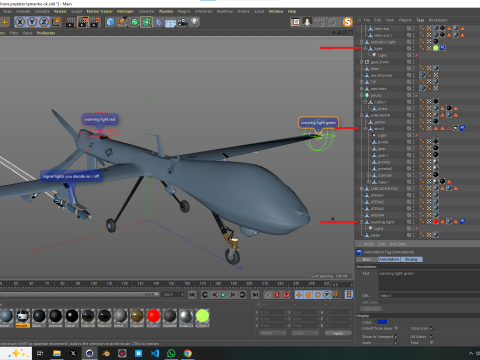Toggle the Z axis lock button
480x360 pixels.
point(44,22)
